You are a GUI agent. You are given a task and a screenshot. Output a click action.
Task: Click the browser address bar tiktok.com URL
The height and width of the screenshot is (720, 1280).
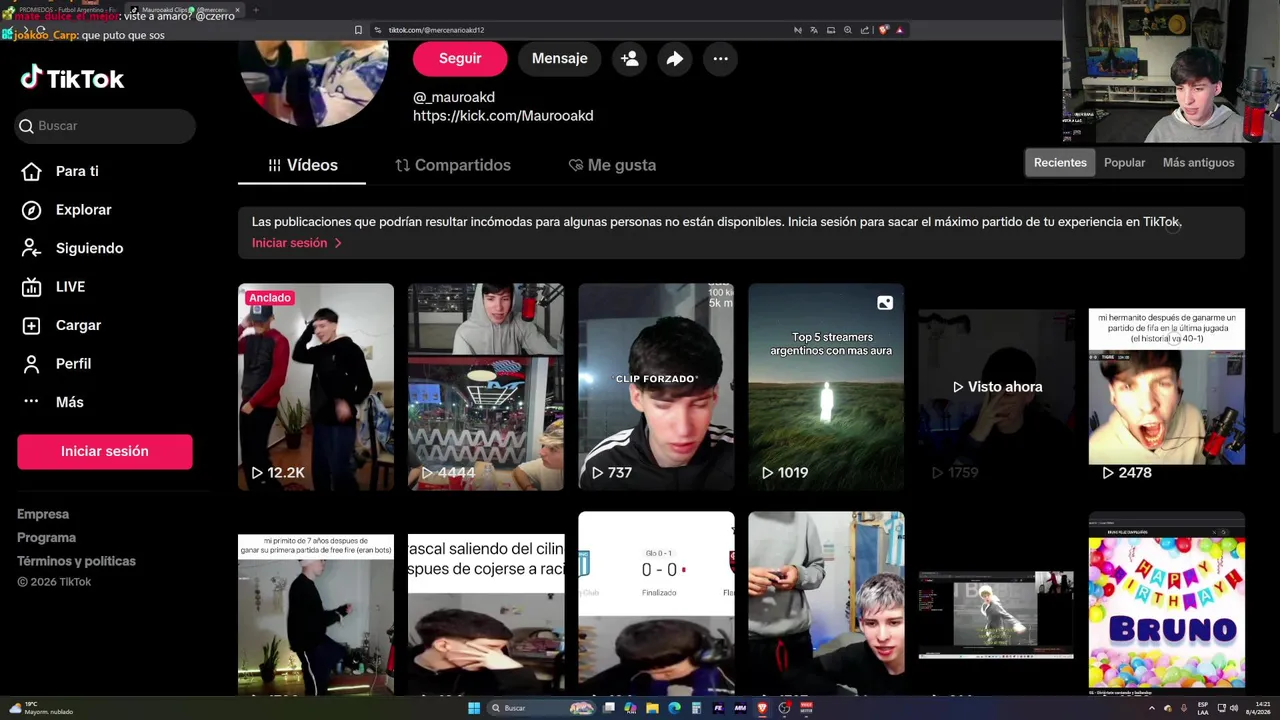click(x=436, y=30)
